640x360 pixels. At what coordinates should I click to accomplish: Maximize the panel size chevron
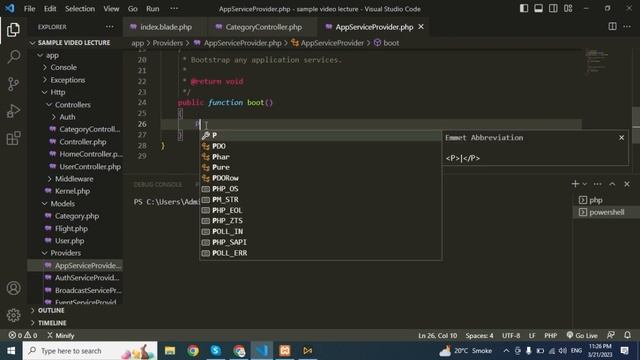pyautogui.click(x=612, y=184)
